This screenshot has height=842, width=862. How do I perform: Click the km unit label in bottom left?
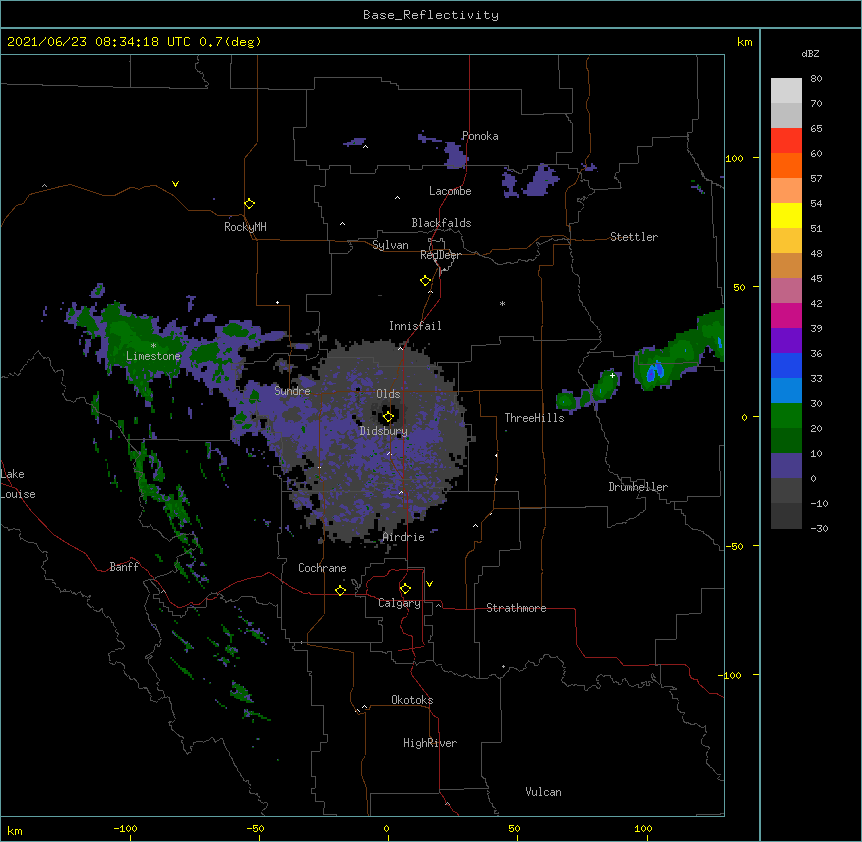tap(15, 831)
